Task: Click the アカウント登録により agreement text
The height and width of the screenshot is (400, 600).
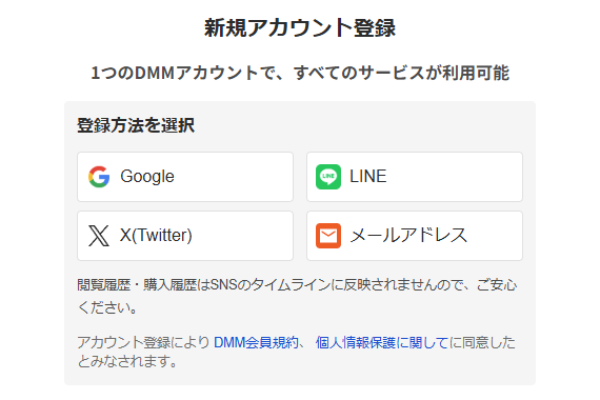Action: coord(143,343)
